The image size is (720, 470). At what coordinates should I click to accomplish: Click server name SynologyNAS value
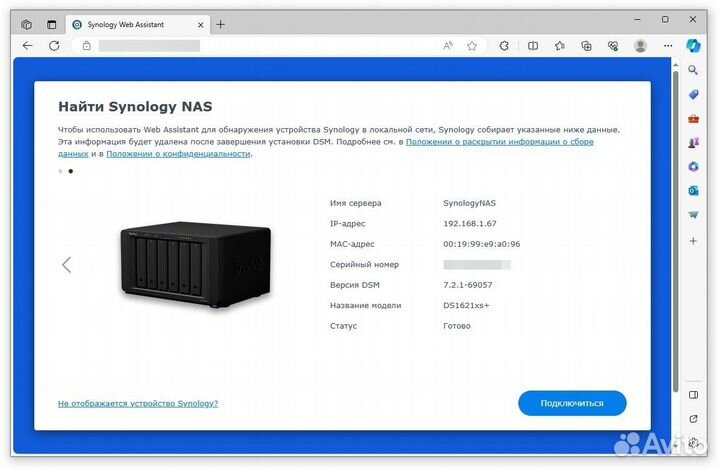[469, 203]
